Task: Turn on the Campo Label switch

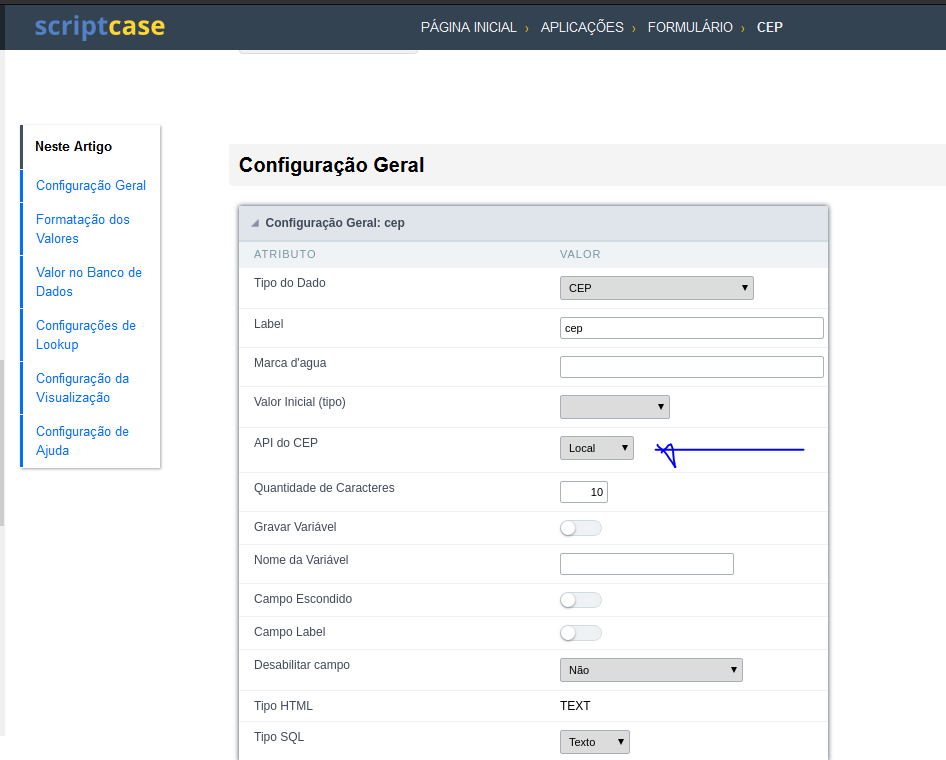Action: (581, 633)
